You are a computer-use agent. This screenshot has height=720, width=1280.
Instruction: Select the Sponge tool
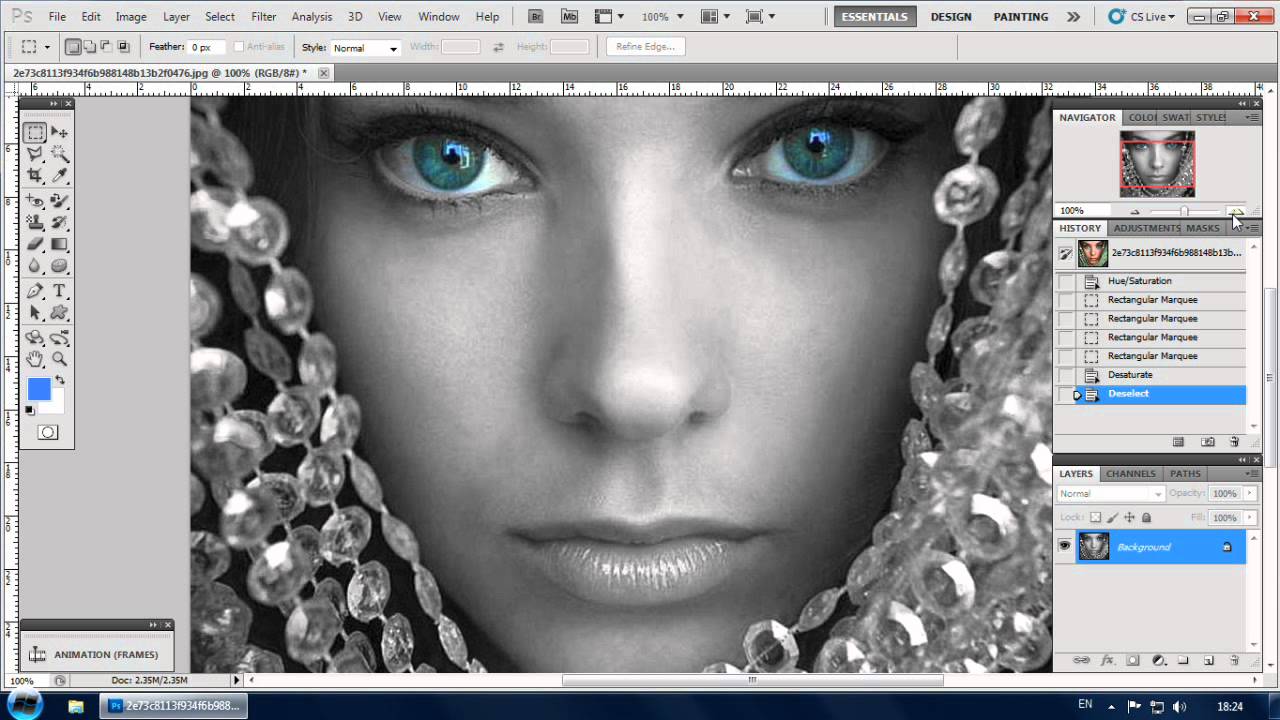(x=60, y=266)
